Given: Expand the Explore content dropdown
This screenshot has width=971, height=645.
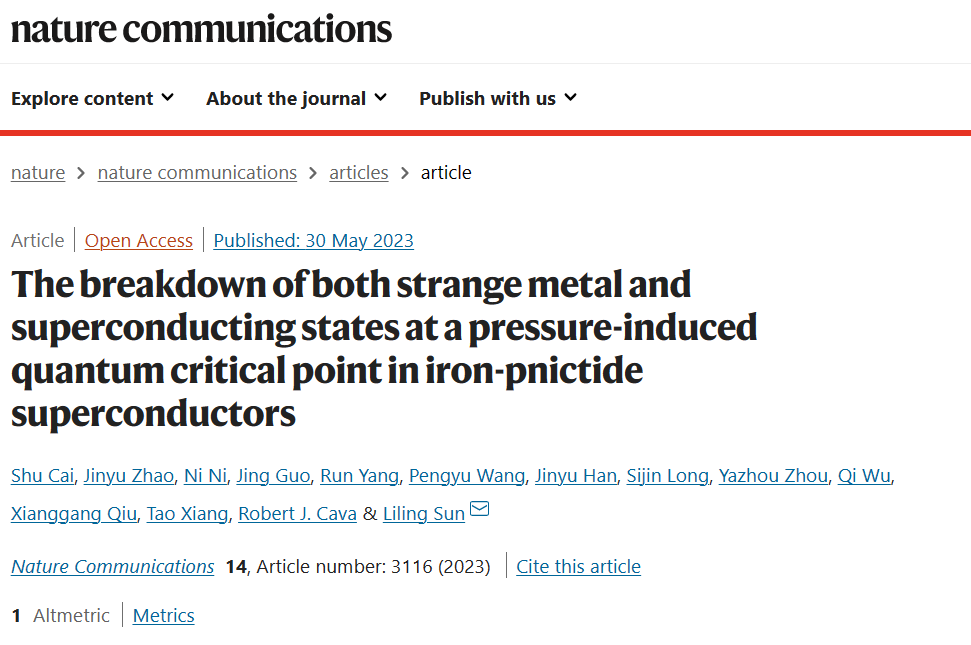Looking at the screenshot, I should [x=92, y=98].
